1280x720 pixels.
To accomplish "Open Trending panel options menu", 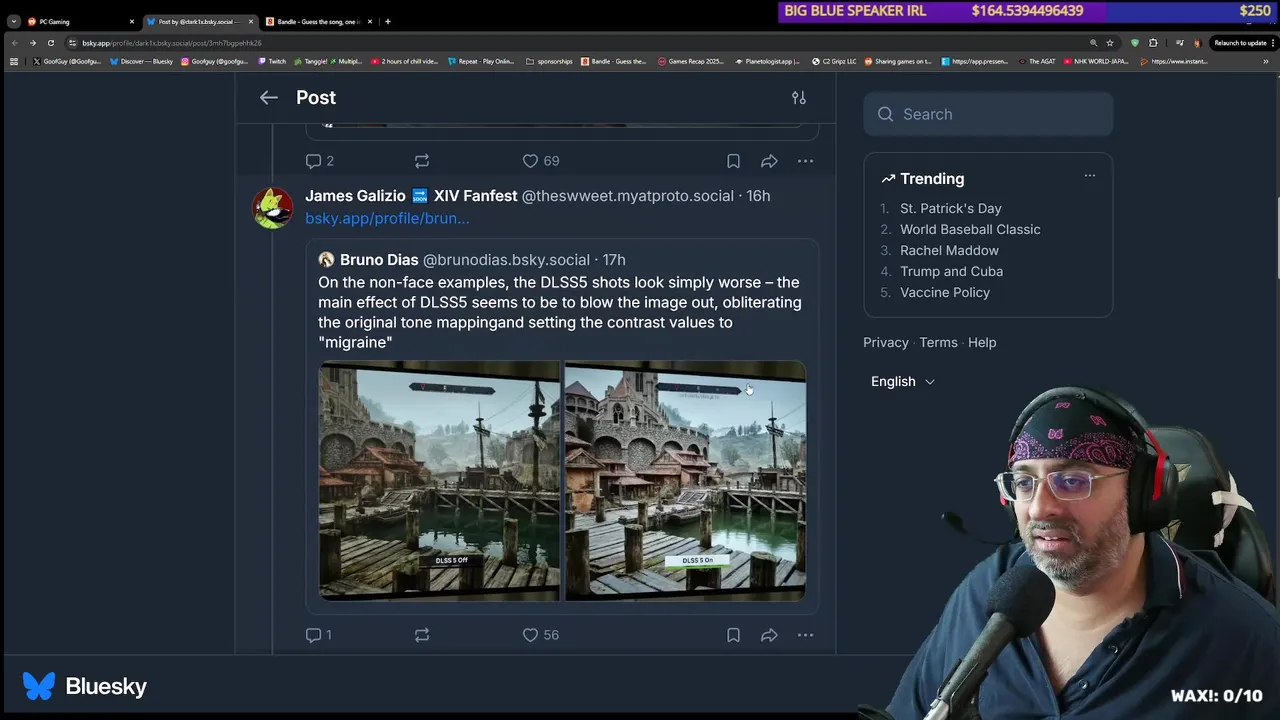I will pyautogui.click(x=1090, y=176).
